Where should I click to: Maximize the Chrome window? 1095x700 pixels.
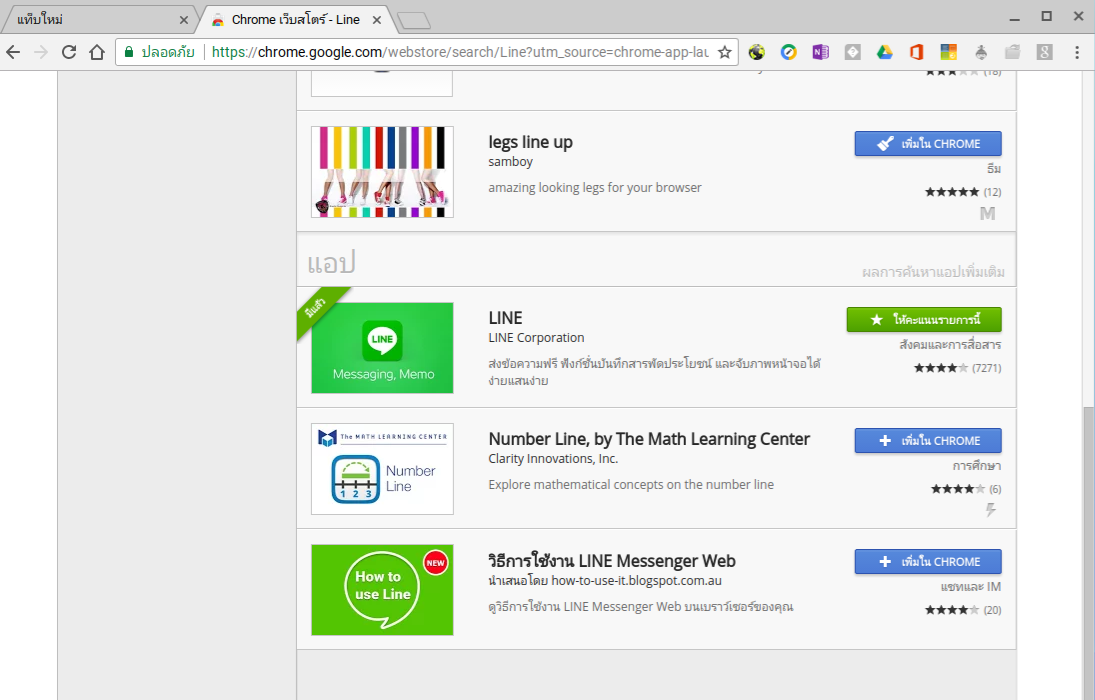[1046, 16]
